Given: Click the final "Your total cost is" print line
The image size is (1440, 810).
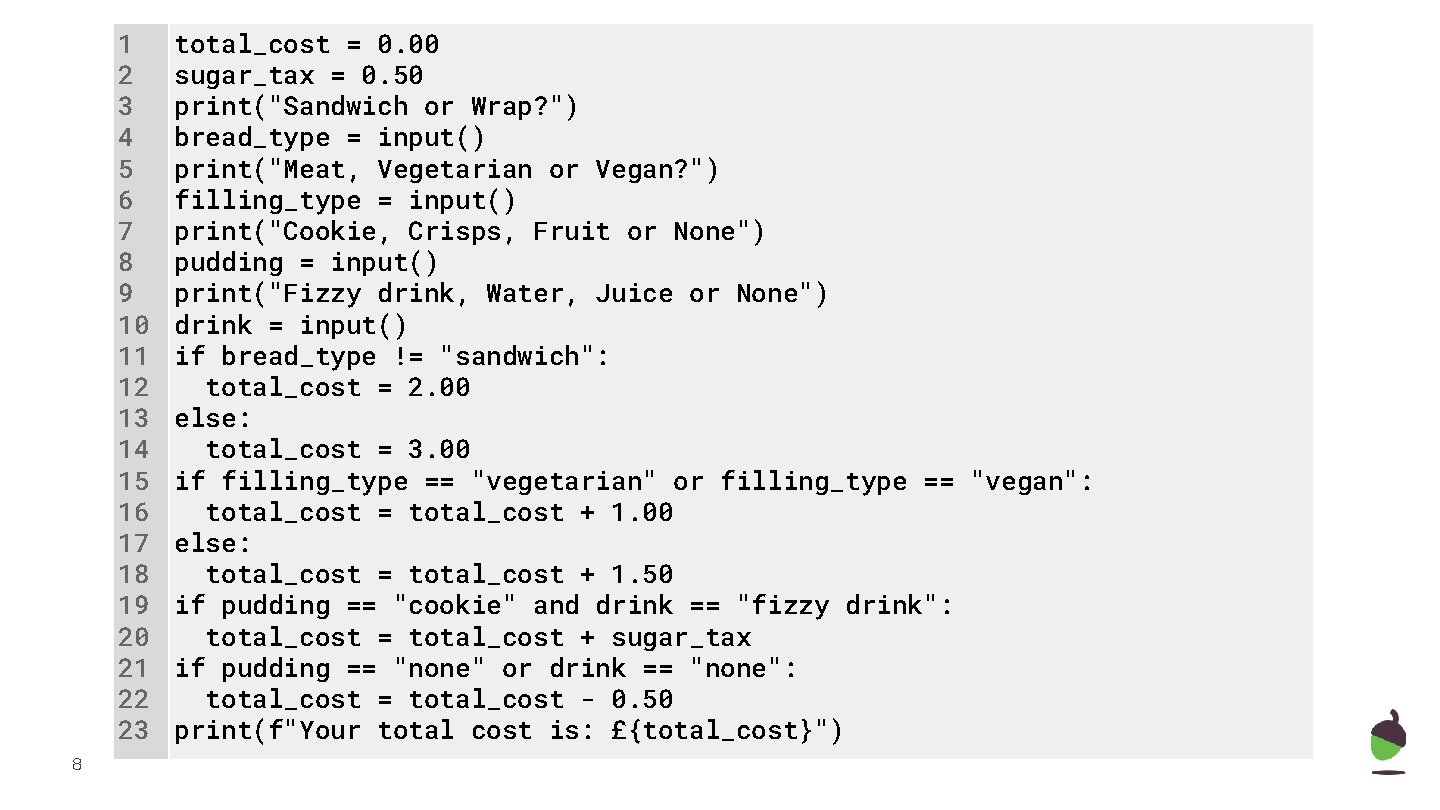Looking at the screenshot, I should pyautogui.click(x=508, y=731).
